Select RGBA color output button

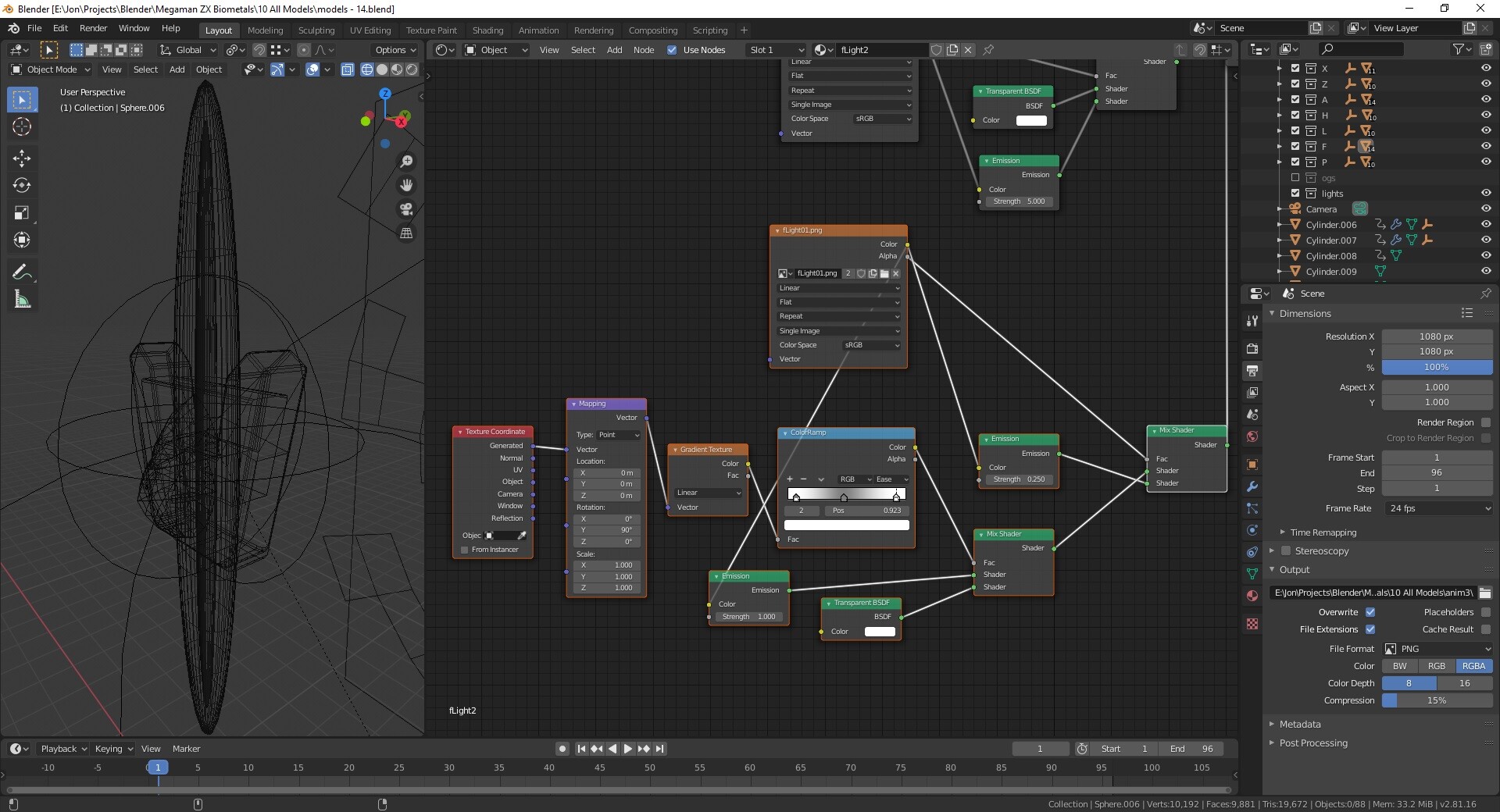point(1473,666)
